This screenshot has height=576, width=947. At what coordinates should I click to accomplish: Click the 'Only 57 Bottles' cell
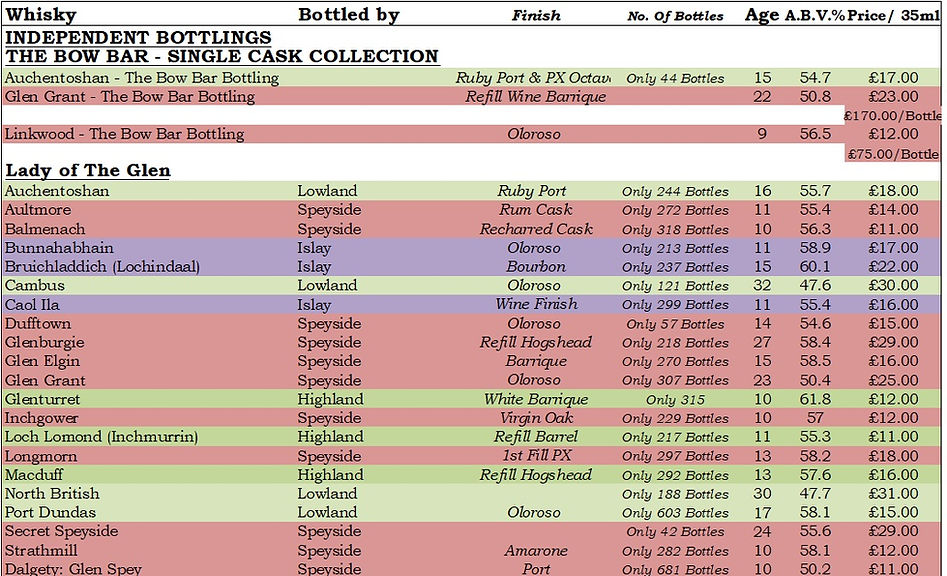click(x=675, y=324)
